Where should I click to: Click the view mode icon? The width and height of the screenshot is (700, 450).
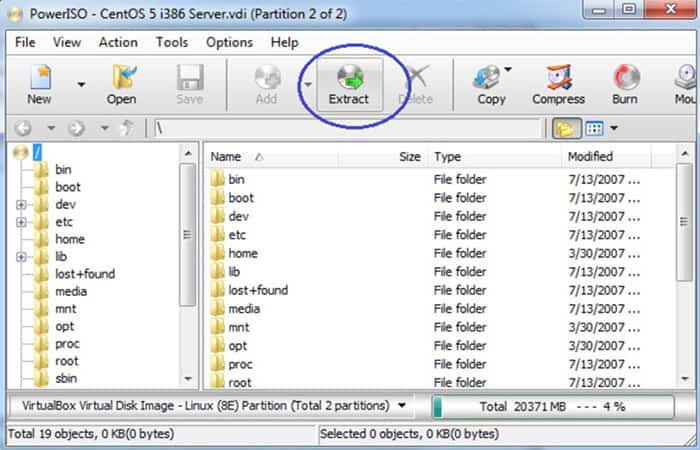(595, 129)
